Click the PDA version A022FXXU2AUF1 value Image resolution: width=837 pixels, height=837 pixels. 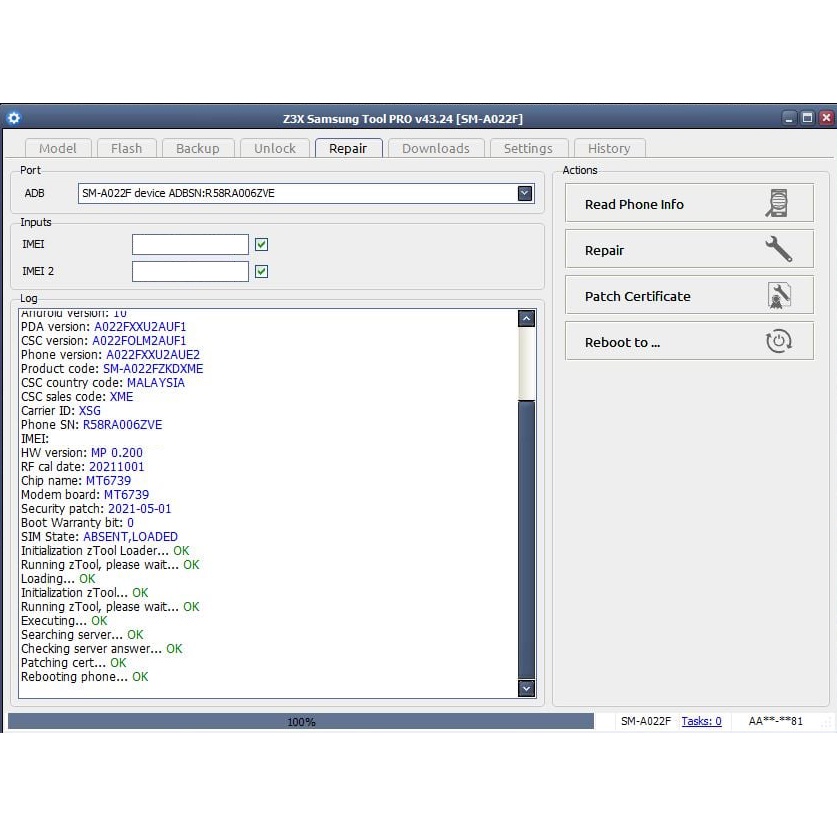tap(140, 327)
